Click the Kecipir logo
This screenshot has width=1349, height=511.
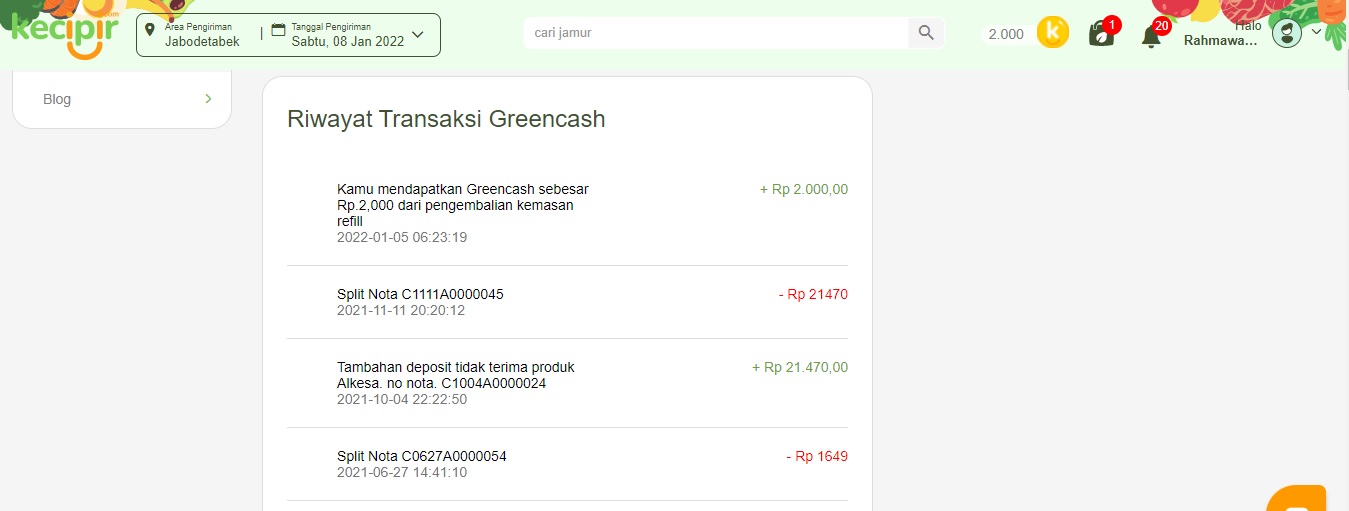click(x=65, y=32)
